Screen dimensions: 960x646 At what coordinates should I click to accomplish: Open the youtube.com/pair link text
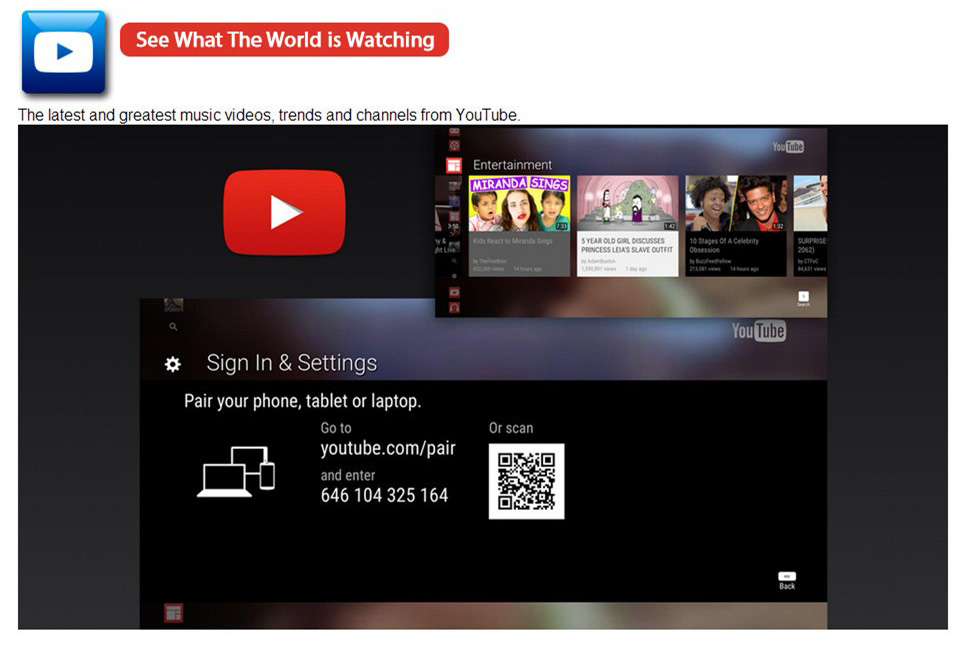(x=387, y=449)
